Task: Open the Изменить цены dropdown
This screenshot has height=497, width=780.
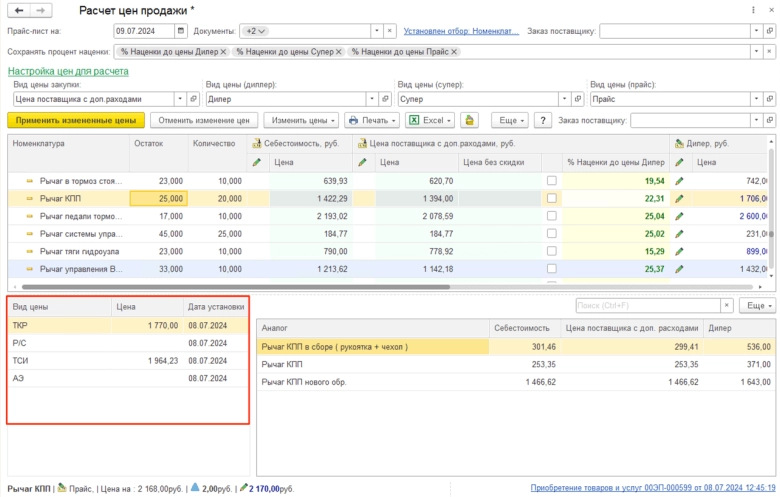Action: tap(302, 120)
